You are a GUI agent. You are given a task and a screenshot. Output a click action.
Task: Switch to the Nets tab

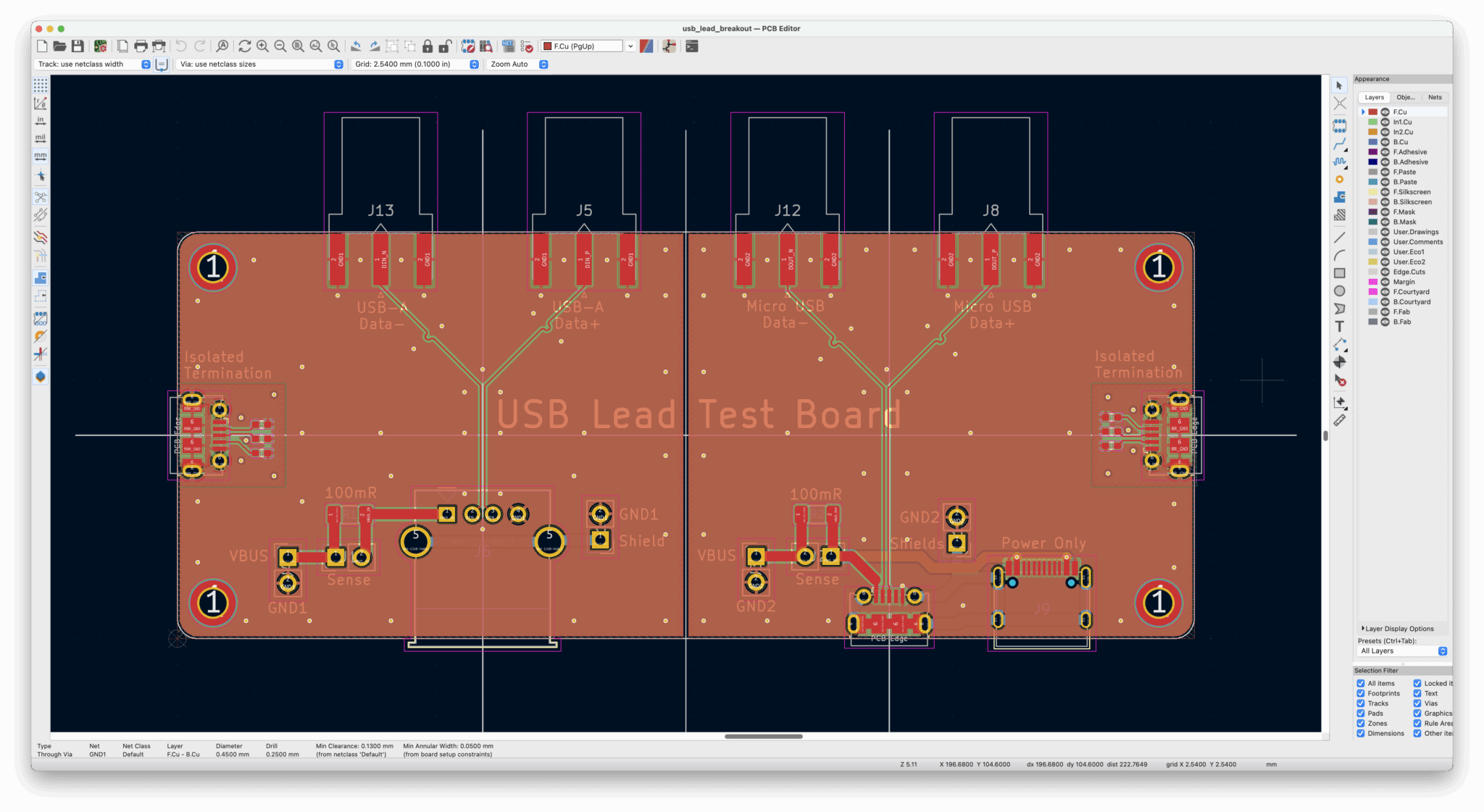pyautogui.click(x=1435, y=97)
